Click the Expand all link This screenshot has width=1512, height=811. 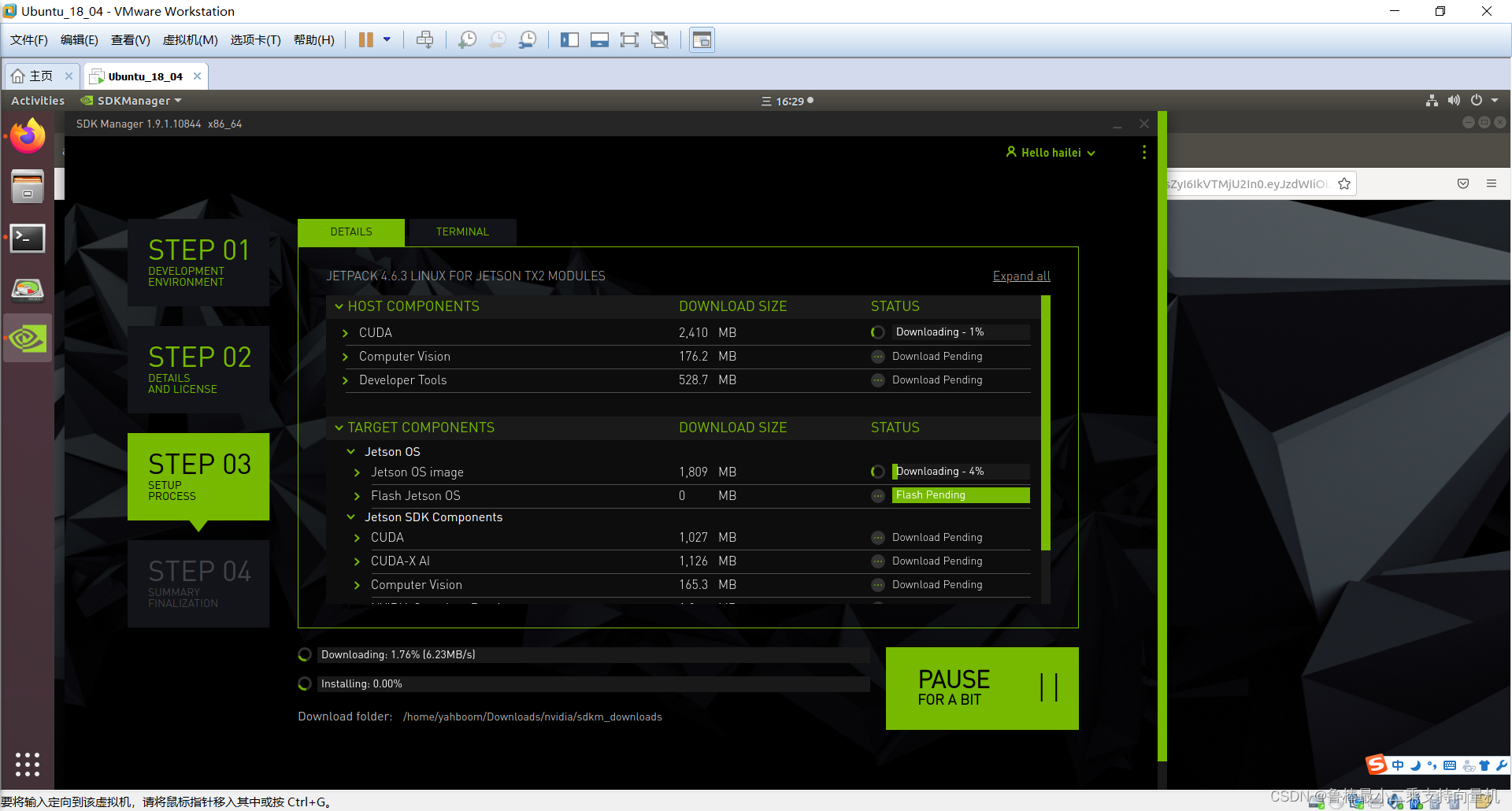coord(1021,276)
